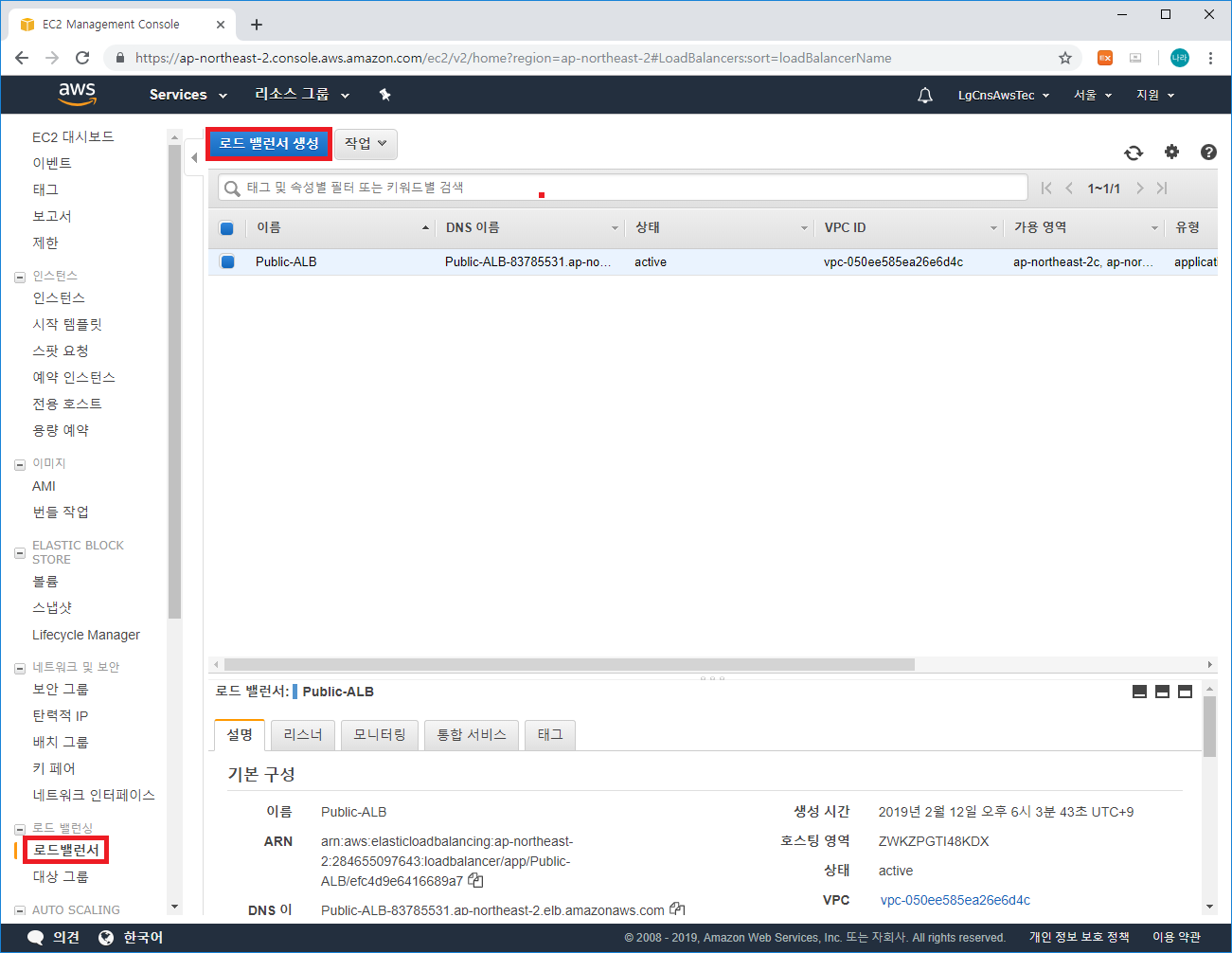Sort table by 이름 column
Image resolution: width=1232 pixels, height=953 pixels.
[x=341, y=228]
